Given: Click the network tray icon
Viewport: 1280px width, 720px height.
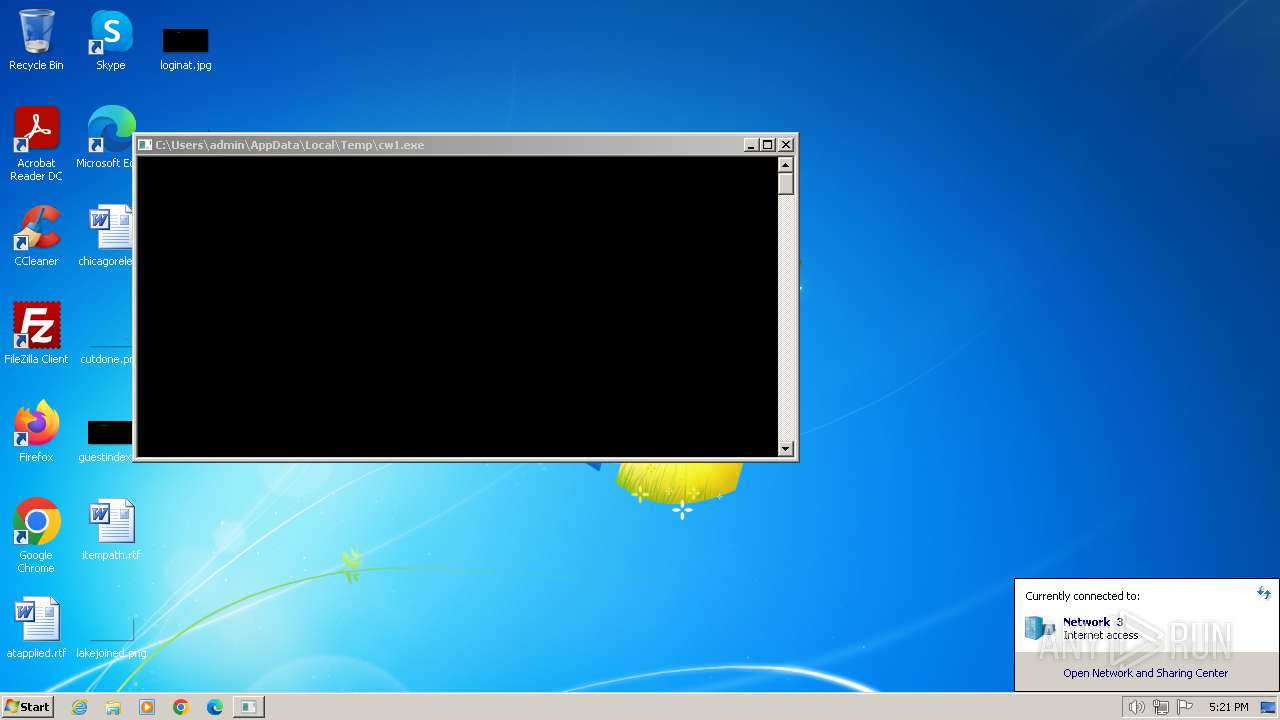Looking at the screenshot, I should 1161,707.
